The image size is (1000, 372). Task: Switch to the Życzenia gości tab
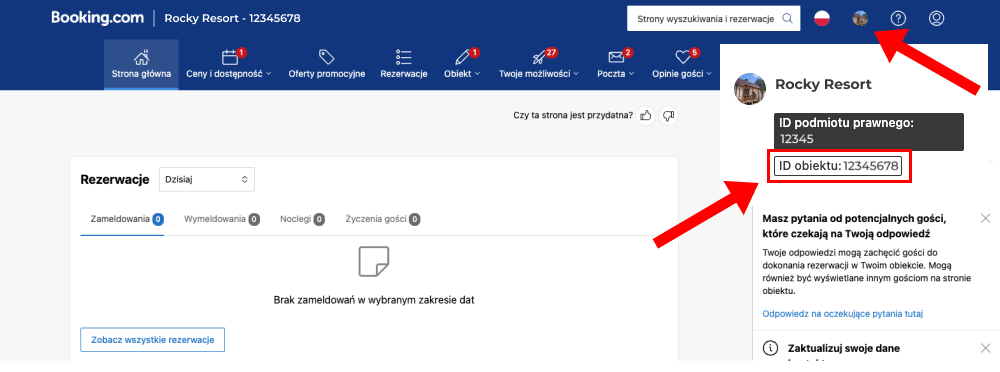pos(383,219)
